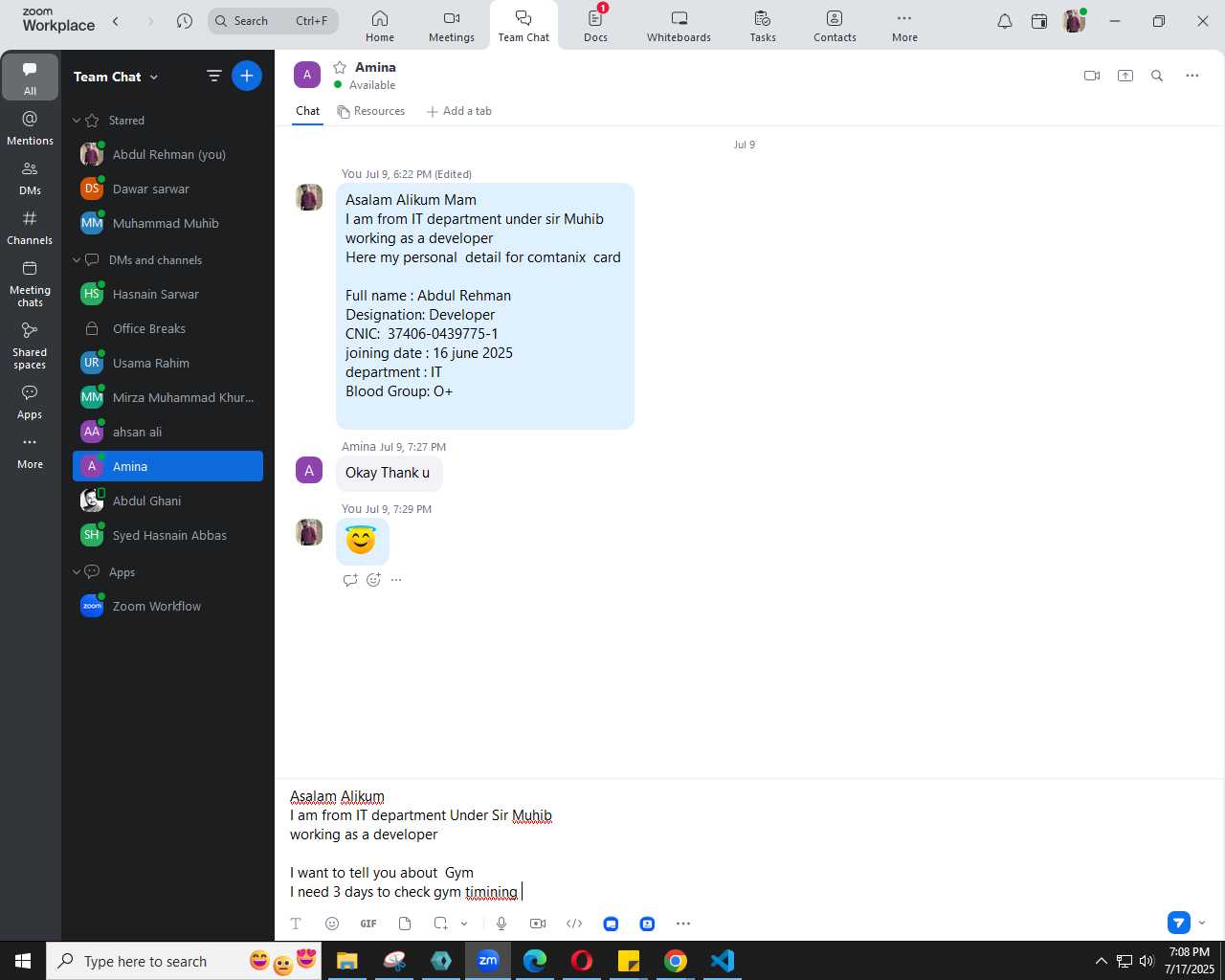Open Apps in left sidebar
Image resolution: width=1225 pixels, height=980 pixels.
(x=30, y=402)
